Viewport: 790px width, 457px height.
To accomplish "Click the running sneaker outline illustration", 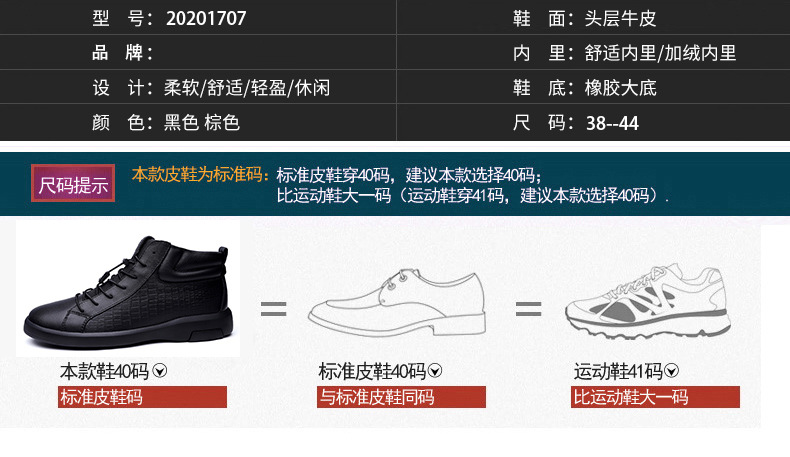I will pos(648,301).
